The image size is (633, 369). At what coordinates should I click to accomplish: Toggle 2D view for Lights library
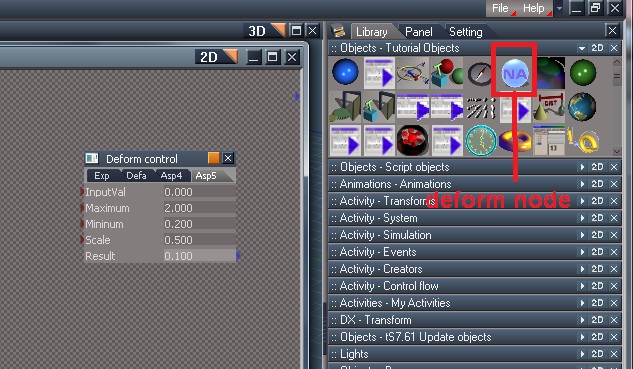click(x=597, y=354)
